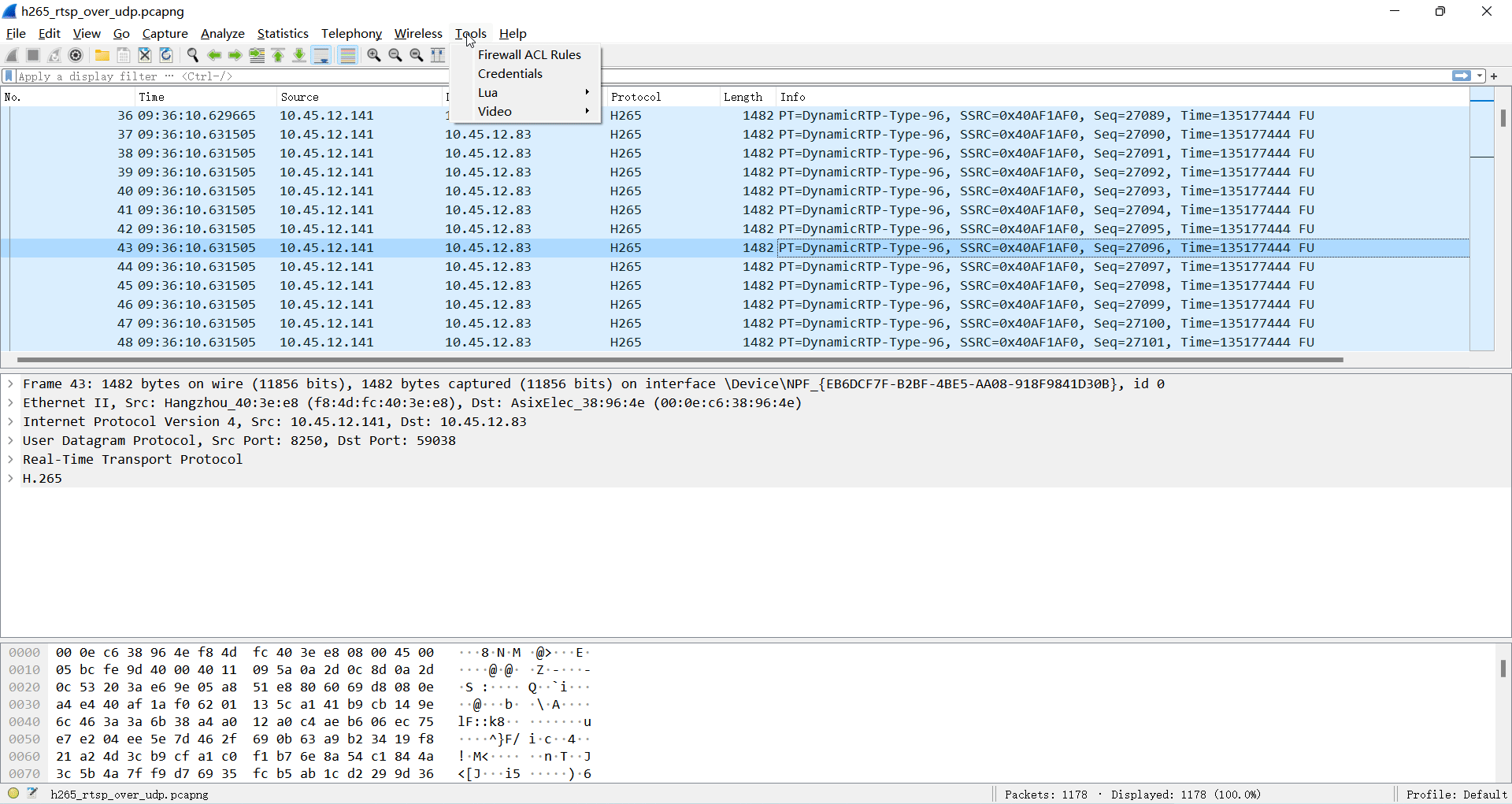Click the zoom out magnifier icon

(x=395, y=55)
